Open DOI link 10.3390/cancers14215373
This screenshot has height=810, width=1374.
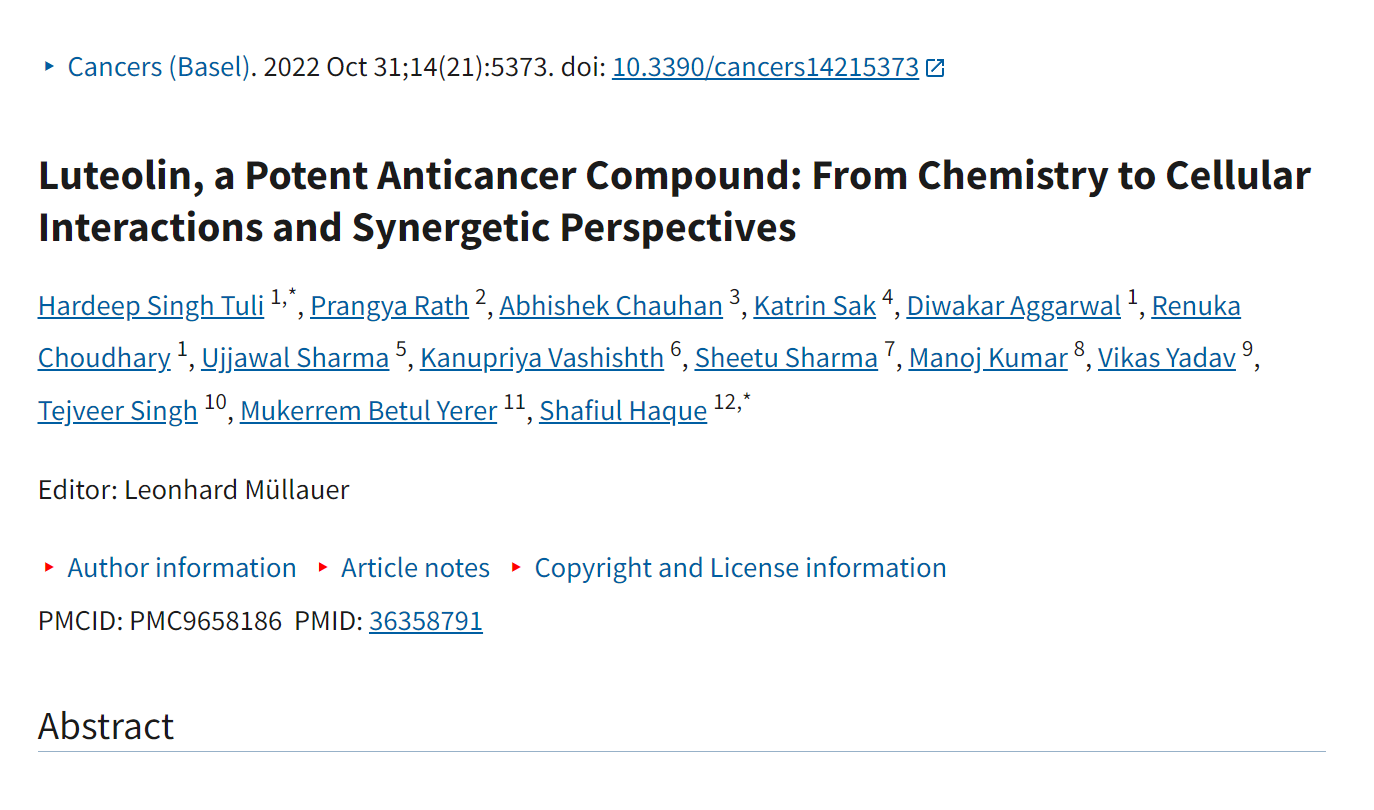pos(765,67)
